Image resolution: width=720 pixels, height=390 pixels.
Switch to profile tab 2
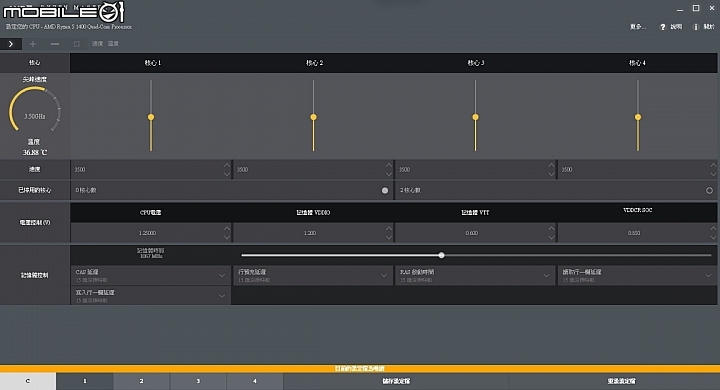[141, 381]
